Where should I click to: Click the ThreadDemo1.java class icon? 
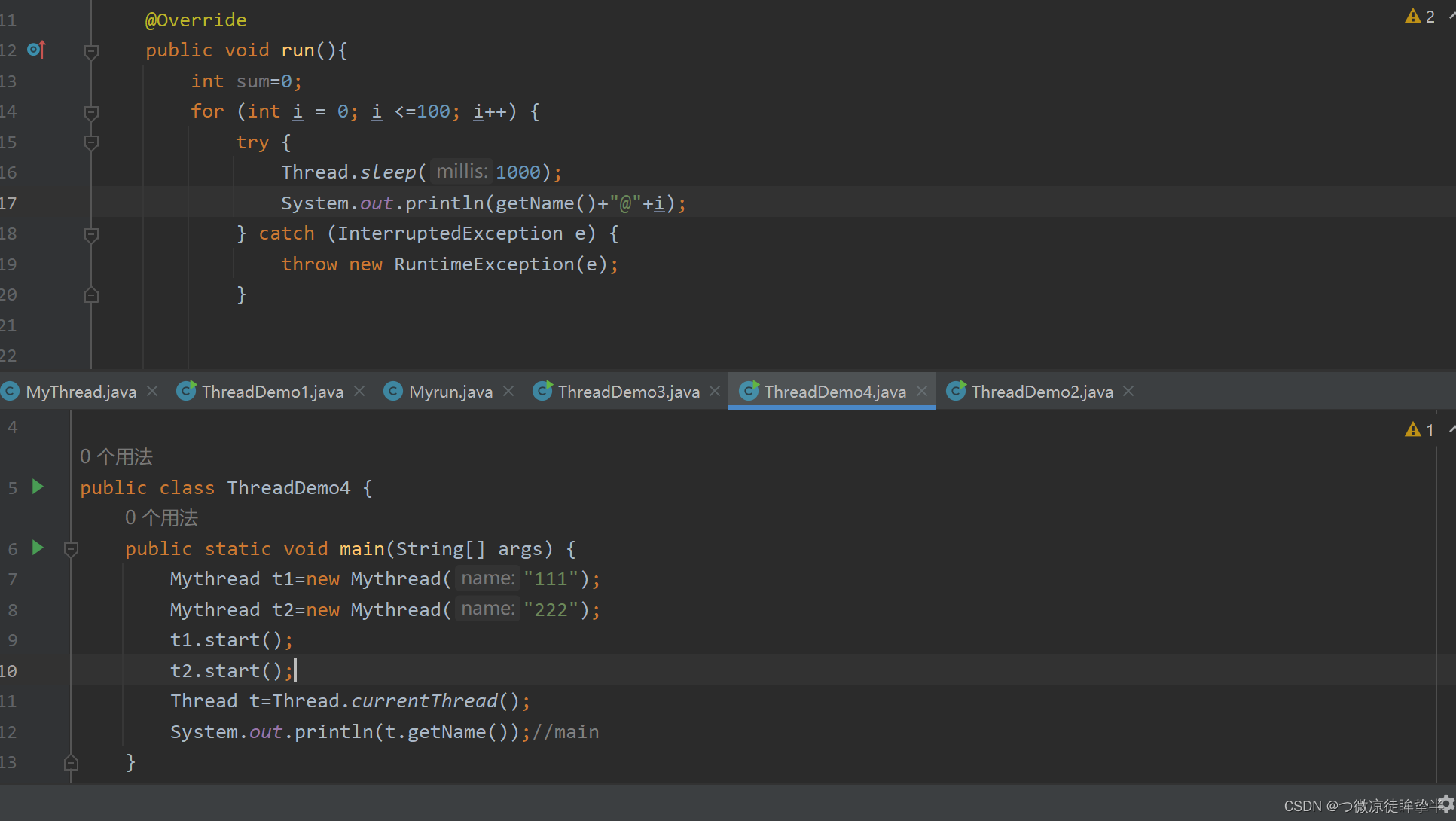186,391
